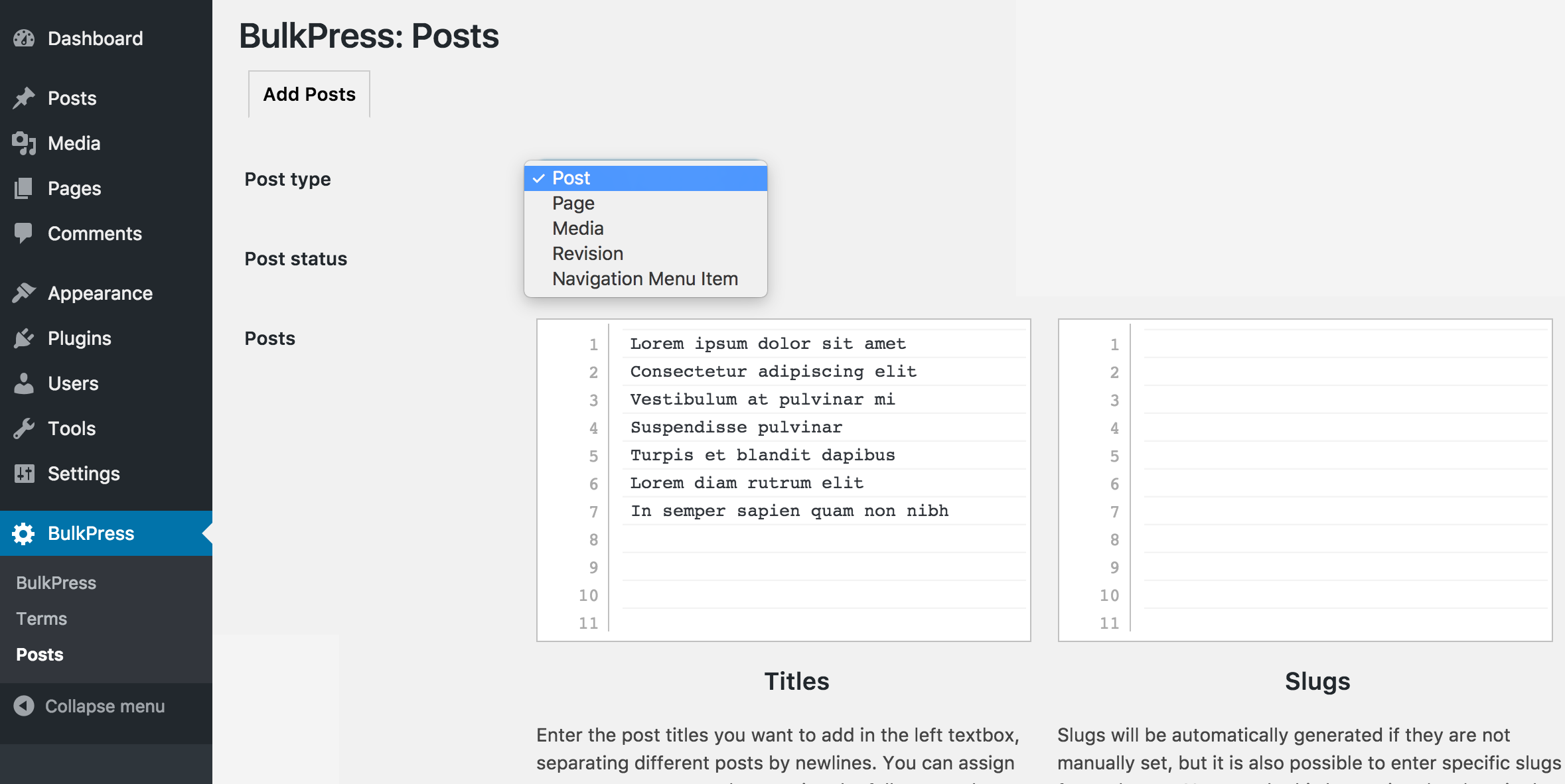This screenshot has height=784, width=1565.
Task: Click the Titles heading below the textbox
Action: 796,681
